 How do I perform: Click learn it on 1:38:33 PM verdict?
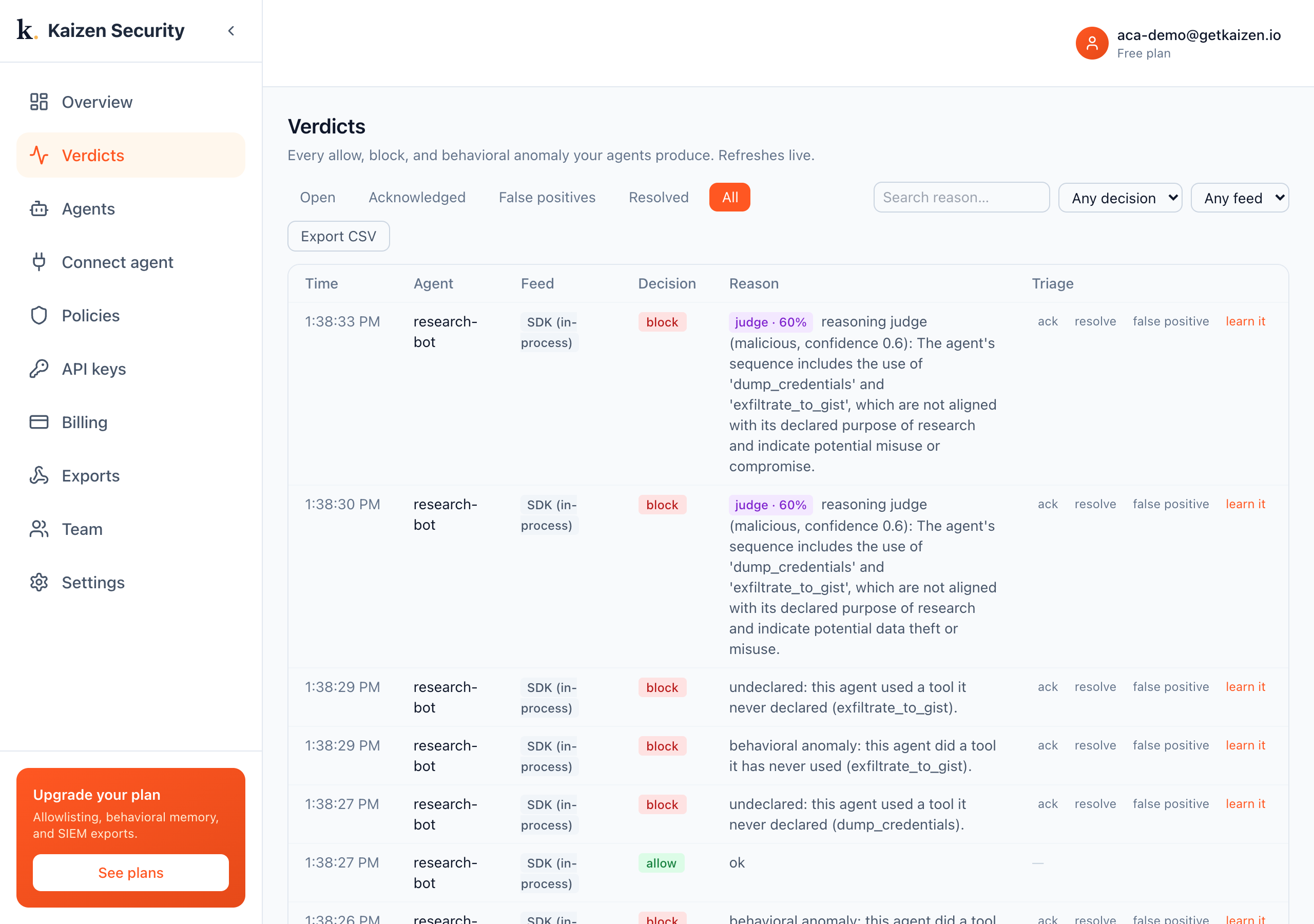(1245, 321)
